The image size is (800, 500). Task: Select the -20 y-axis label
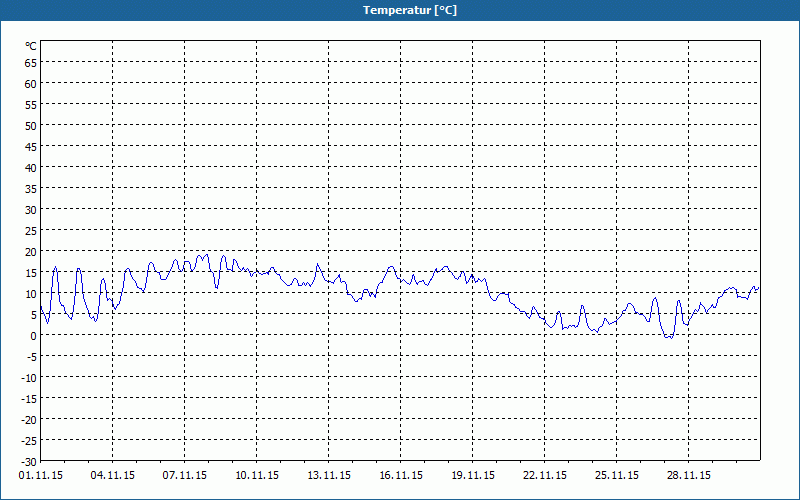coord(29,419)
